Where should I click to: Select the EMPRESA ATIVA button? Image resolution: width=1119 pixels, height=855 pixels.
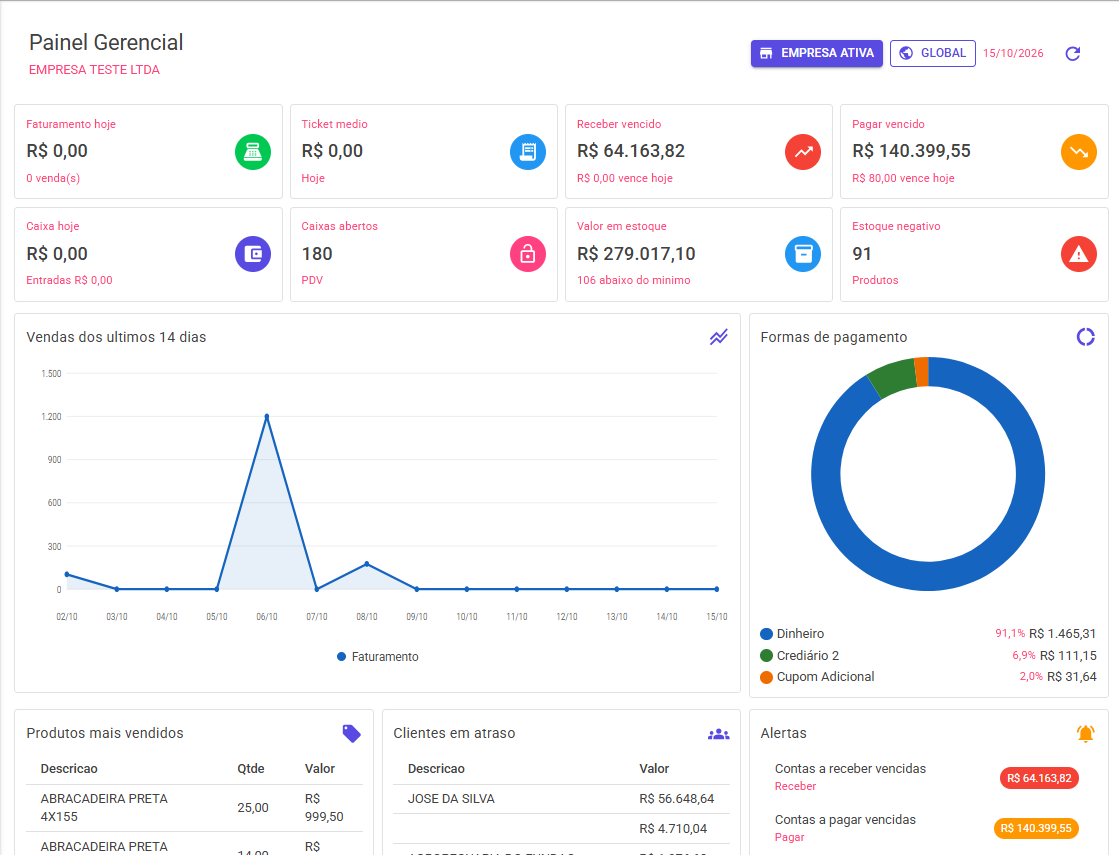[x=816, y=54]
